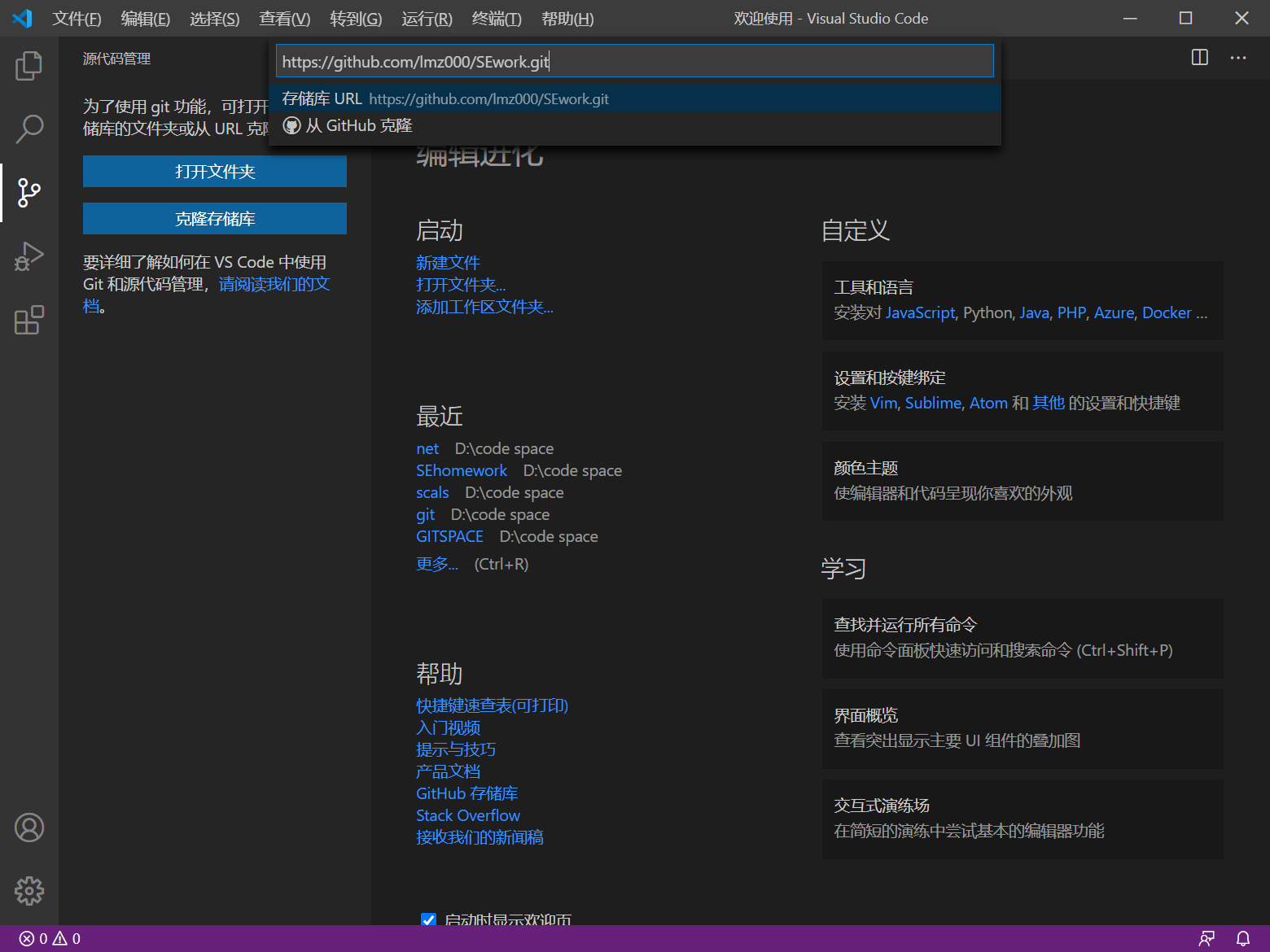Click the notifications bell in status bar
1270x952 pixels.
1243,938
